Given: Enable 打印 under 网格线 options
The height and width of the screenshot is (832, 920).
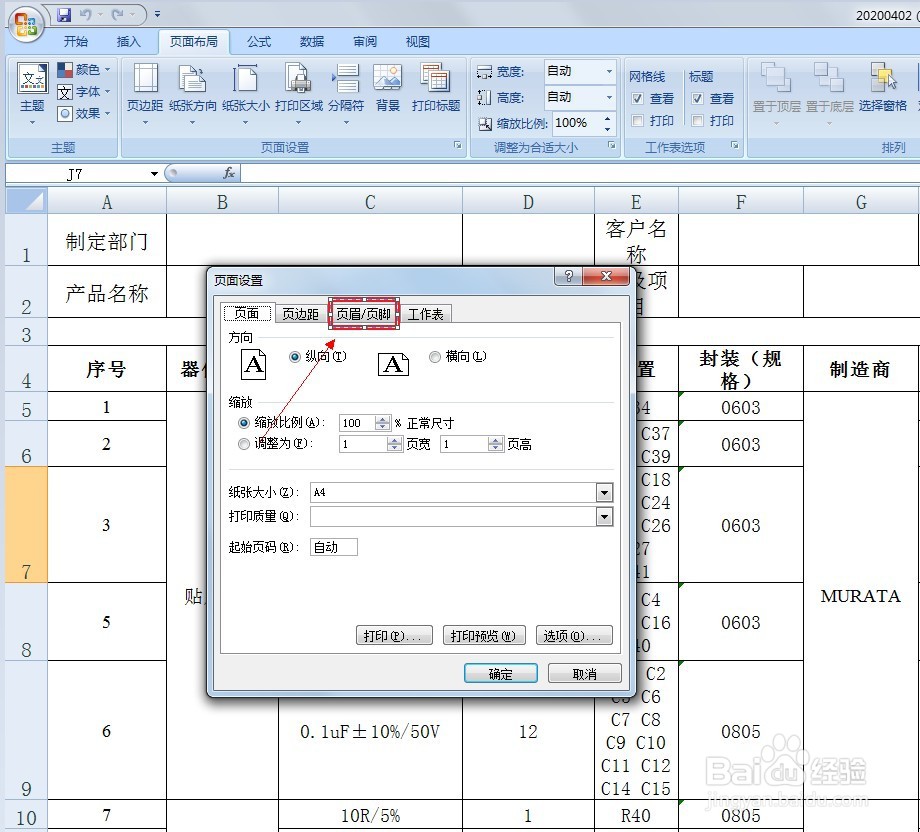Looking at the screenshot, I should [639, 121].
